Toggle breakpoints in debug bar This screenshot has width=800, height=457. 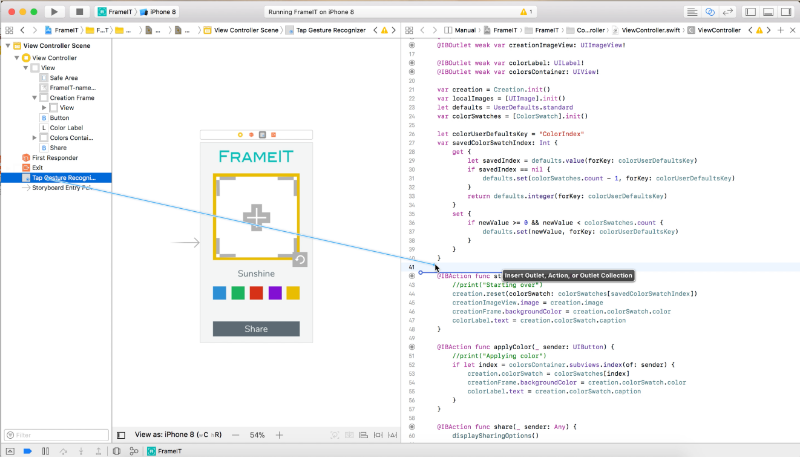click(x=28, y=451)
